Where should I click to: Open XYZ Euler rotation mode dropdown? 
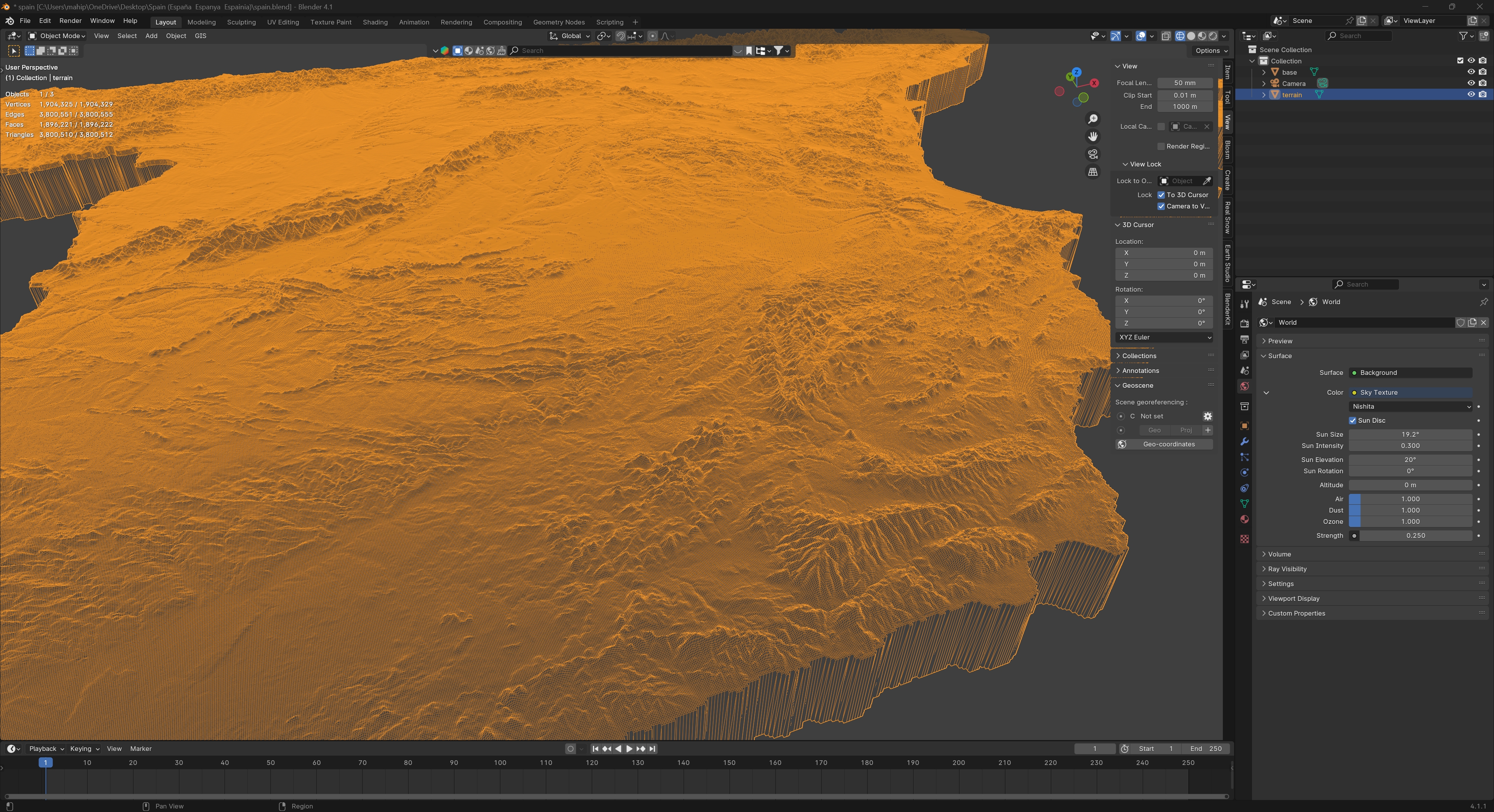1164,337
